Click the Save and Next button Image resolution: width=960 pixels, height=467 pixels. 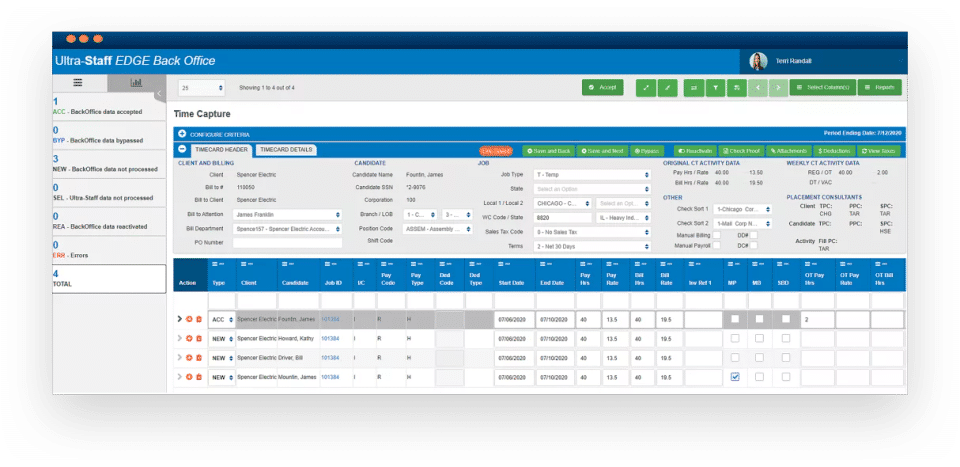(x=601, y=151)
